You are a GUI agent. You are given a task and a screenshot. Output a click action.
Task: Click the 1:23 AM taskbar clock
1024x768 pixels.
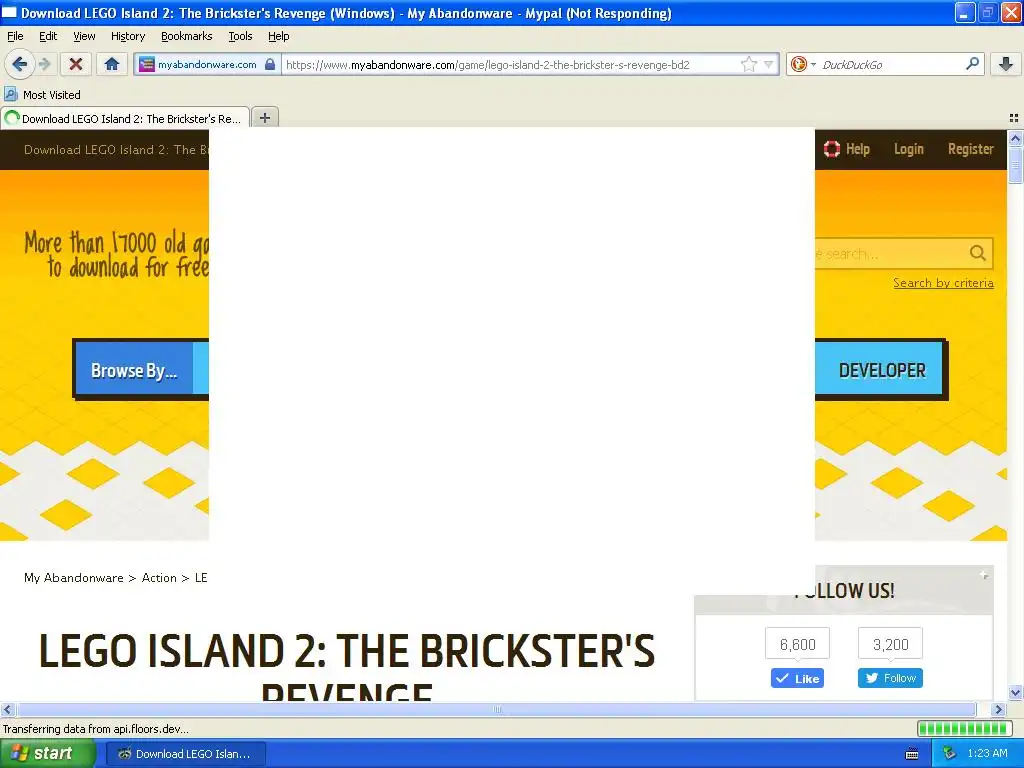point(987,754)
